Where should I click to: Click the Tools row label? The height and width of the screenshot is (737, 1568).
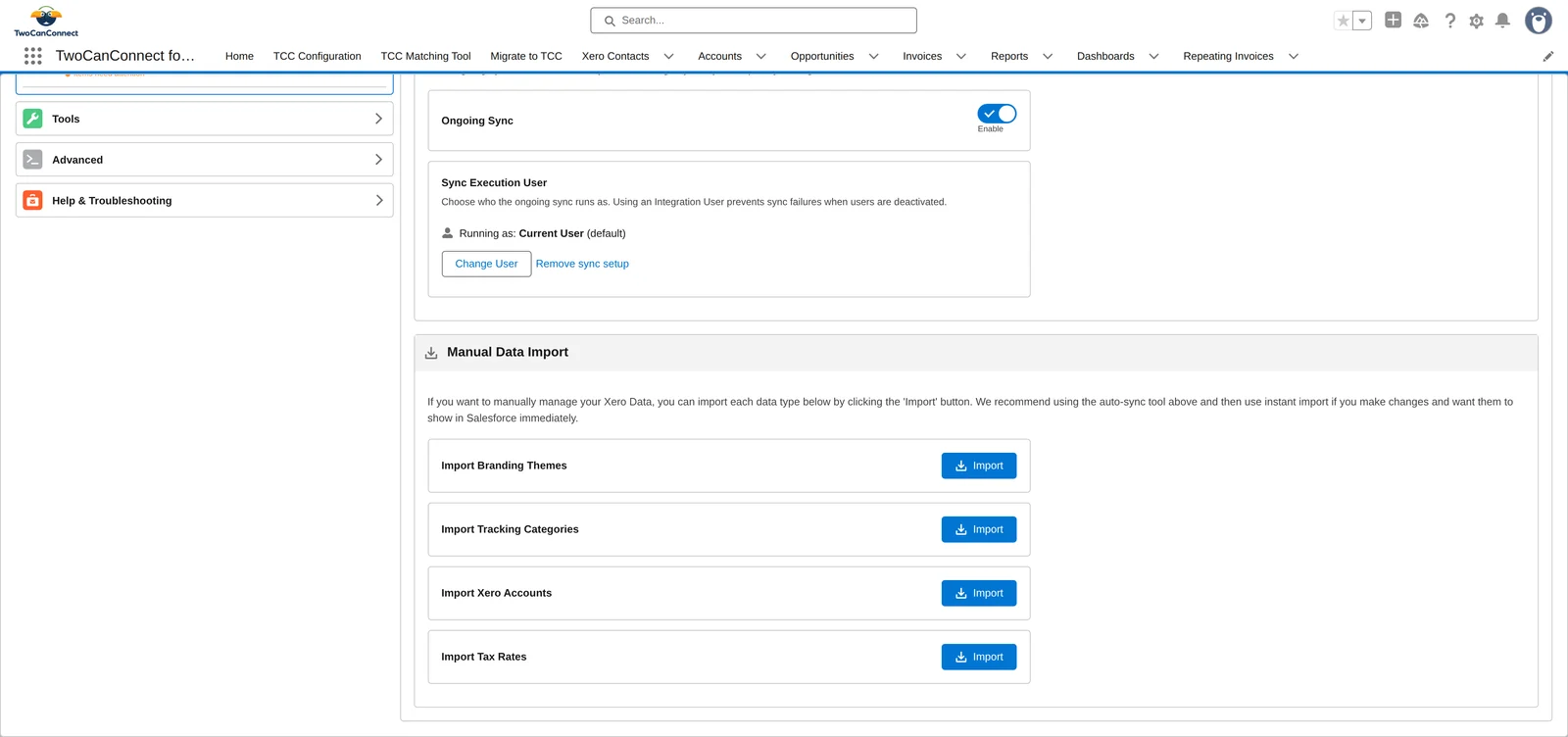click(x=66, y=119)
